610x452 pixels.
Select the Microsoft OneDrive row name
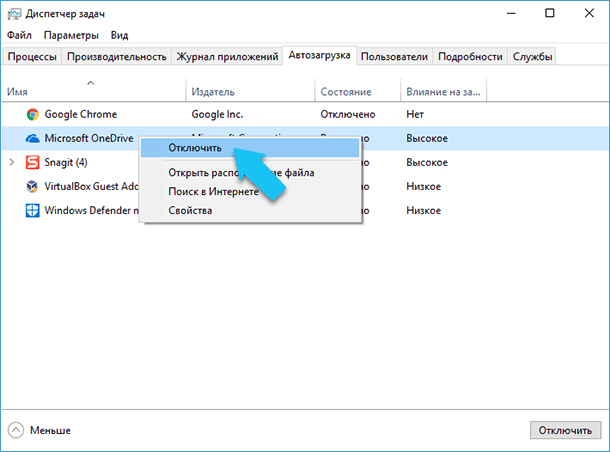89,138
